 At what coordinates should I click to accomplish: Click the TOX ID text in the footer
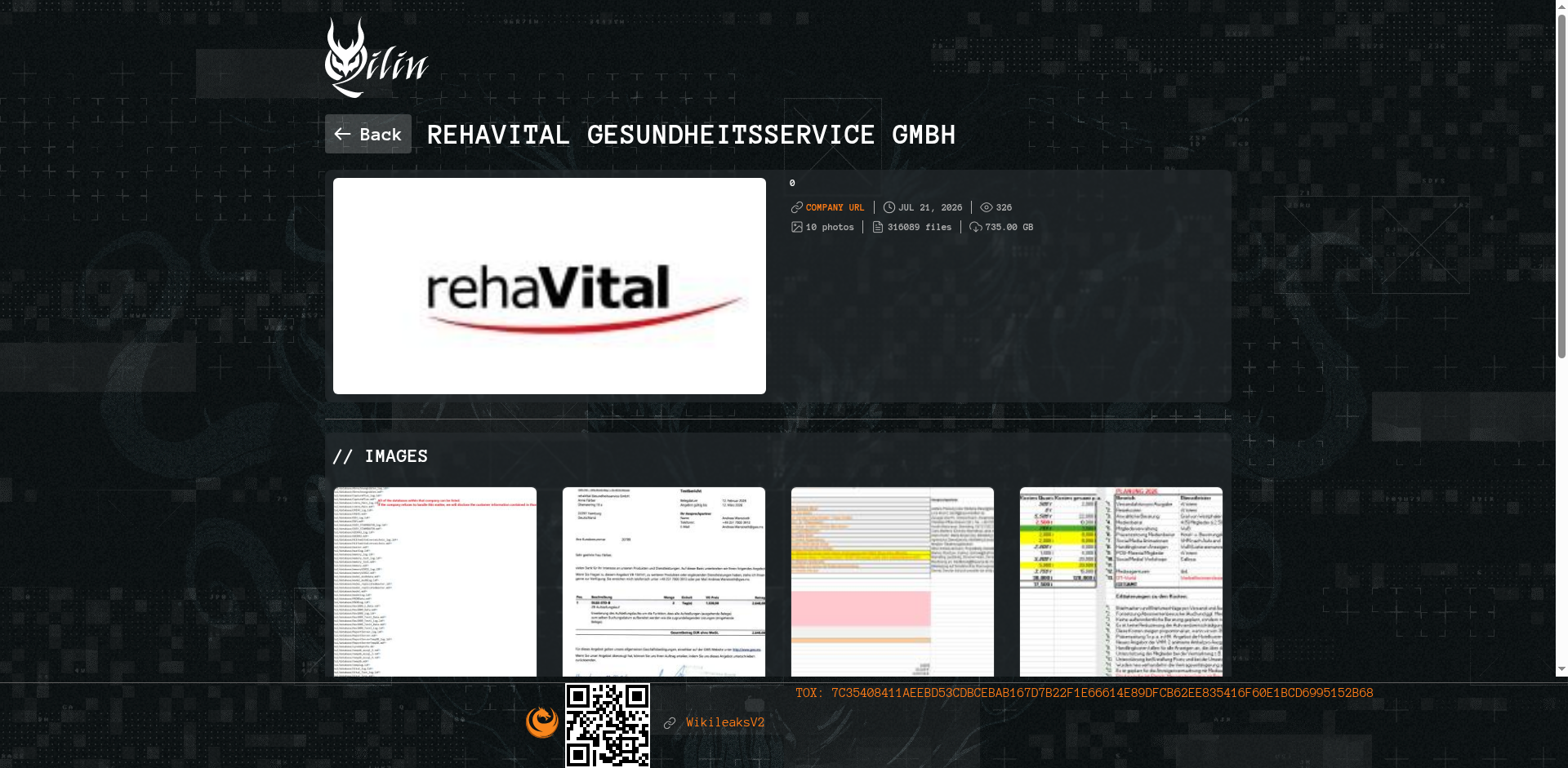(x=1085, y=693)
